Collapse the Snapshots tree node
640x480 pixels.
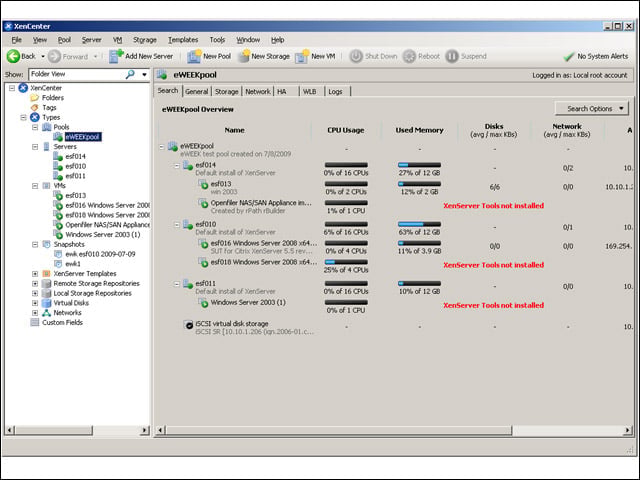(x=35, y=244)
